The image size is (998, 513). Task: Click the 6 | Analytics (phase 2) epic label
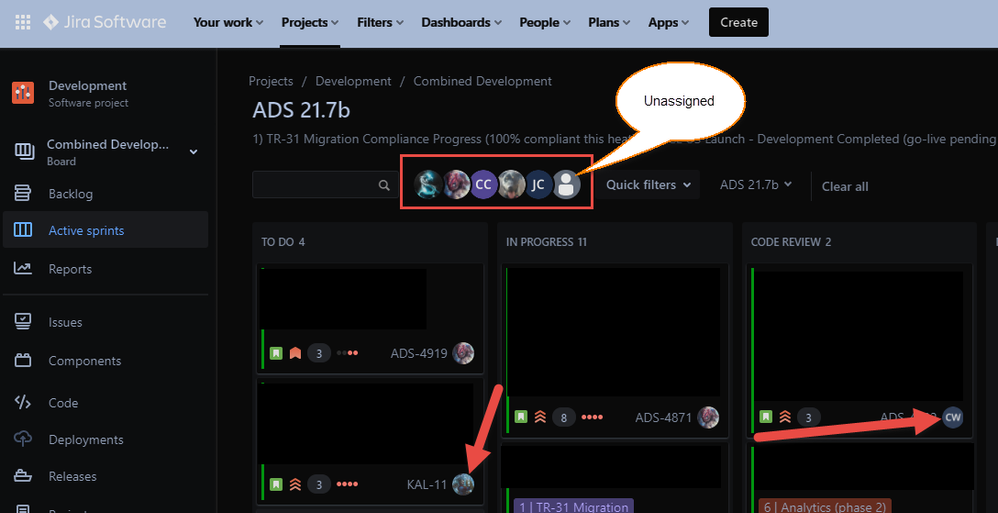(824, 507)
